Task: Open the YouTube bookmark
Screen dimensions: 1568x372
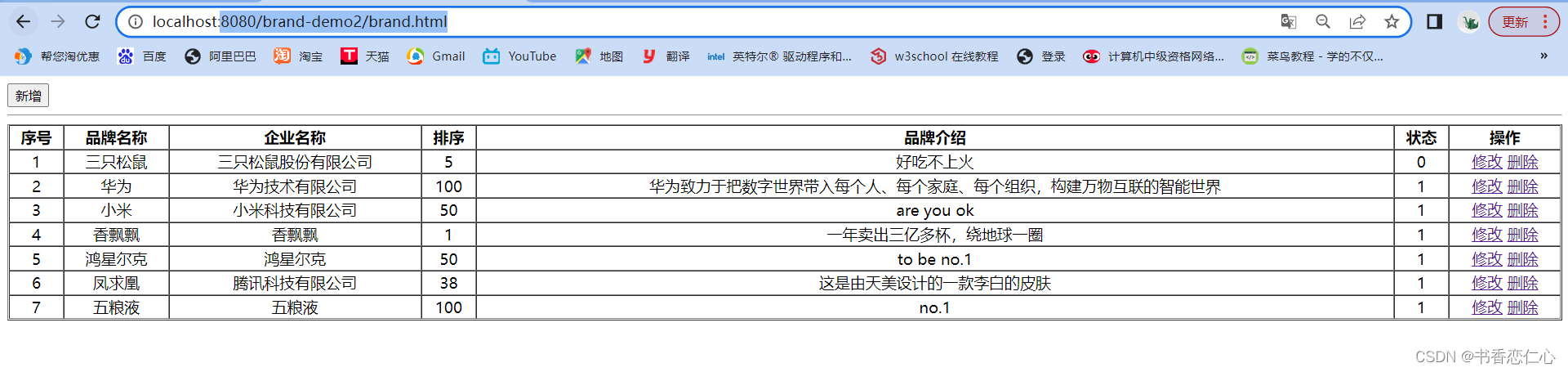Action: [x=519, y=56]
